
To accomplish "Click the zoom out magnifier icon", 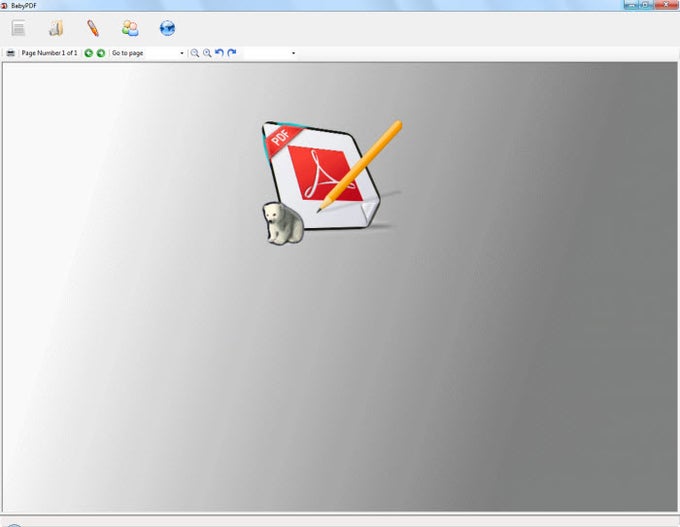I will pos(195,53).
